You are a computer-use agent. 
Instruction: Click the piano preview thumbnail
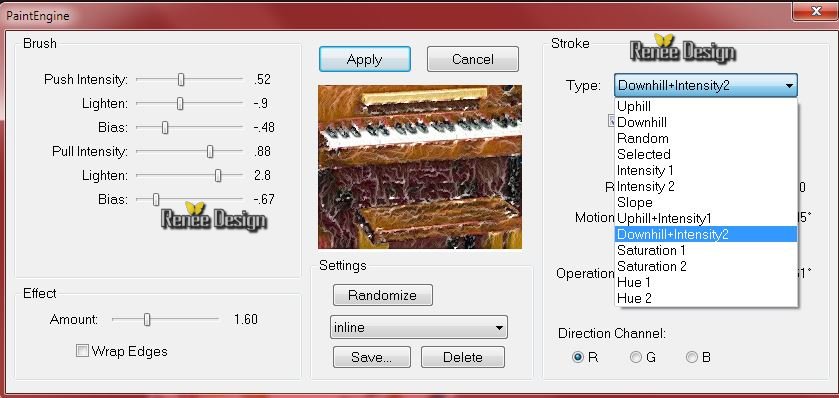[420, 166]
